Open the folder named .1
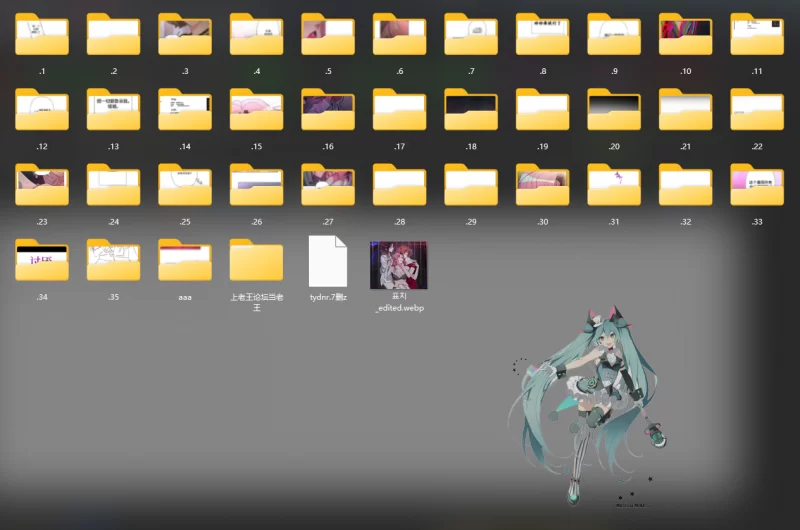This screenshot has height=530, width=800. click(x=42, y=34)
